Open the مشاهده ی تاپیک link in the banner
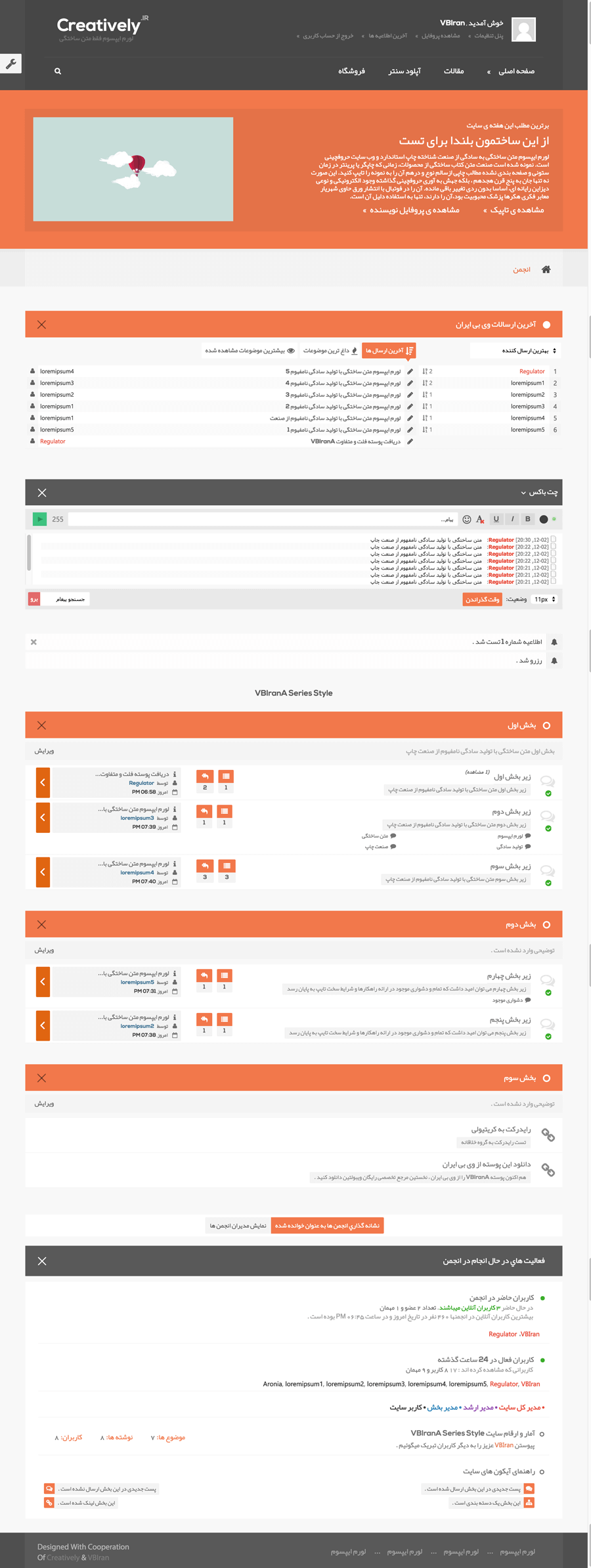Viewport: 591px width, 1568px height. click(514, 210)
